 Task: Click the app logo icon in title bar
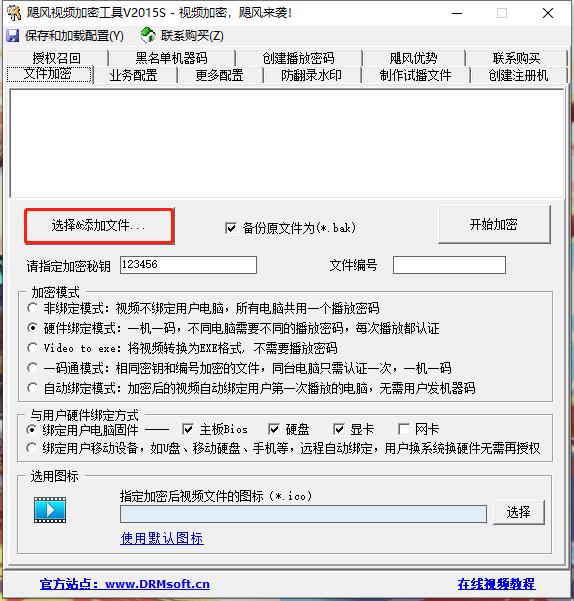(x=14, y=13)
